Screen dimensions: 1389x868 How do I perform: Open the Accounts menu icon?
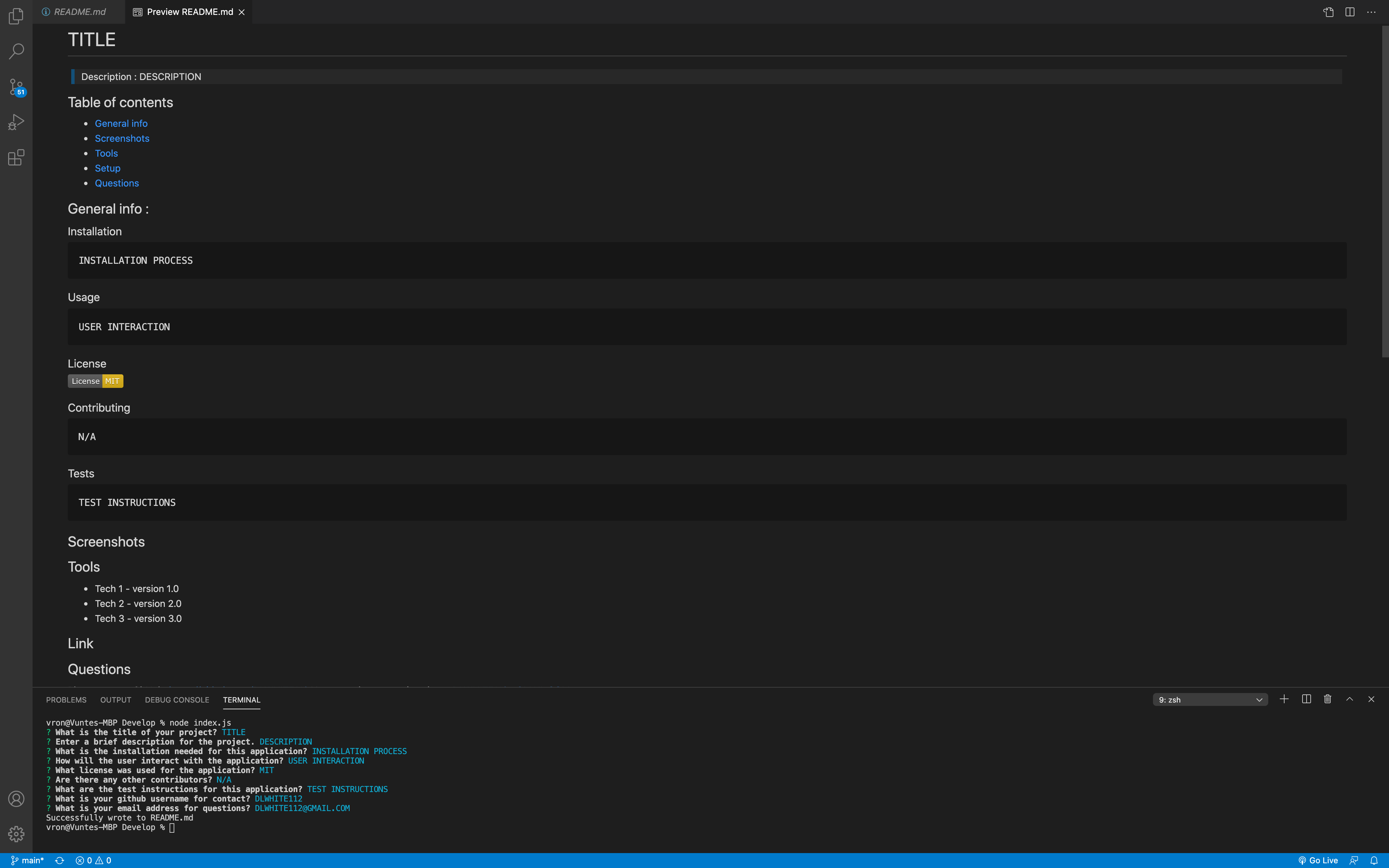[16, 798]
